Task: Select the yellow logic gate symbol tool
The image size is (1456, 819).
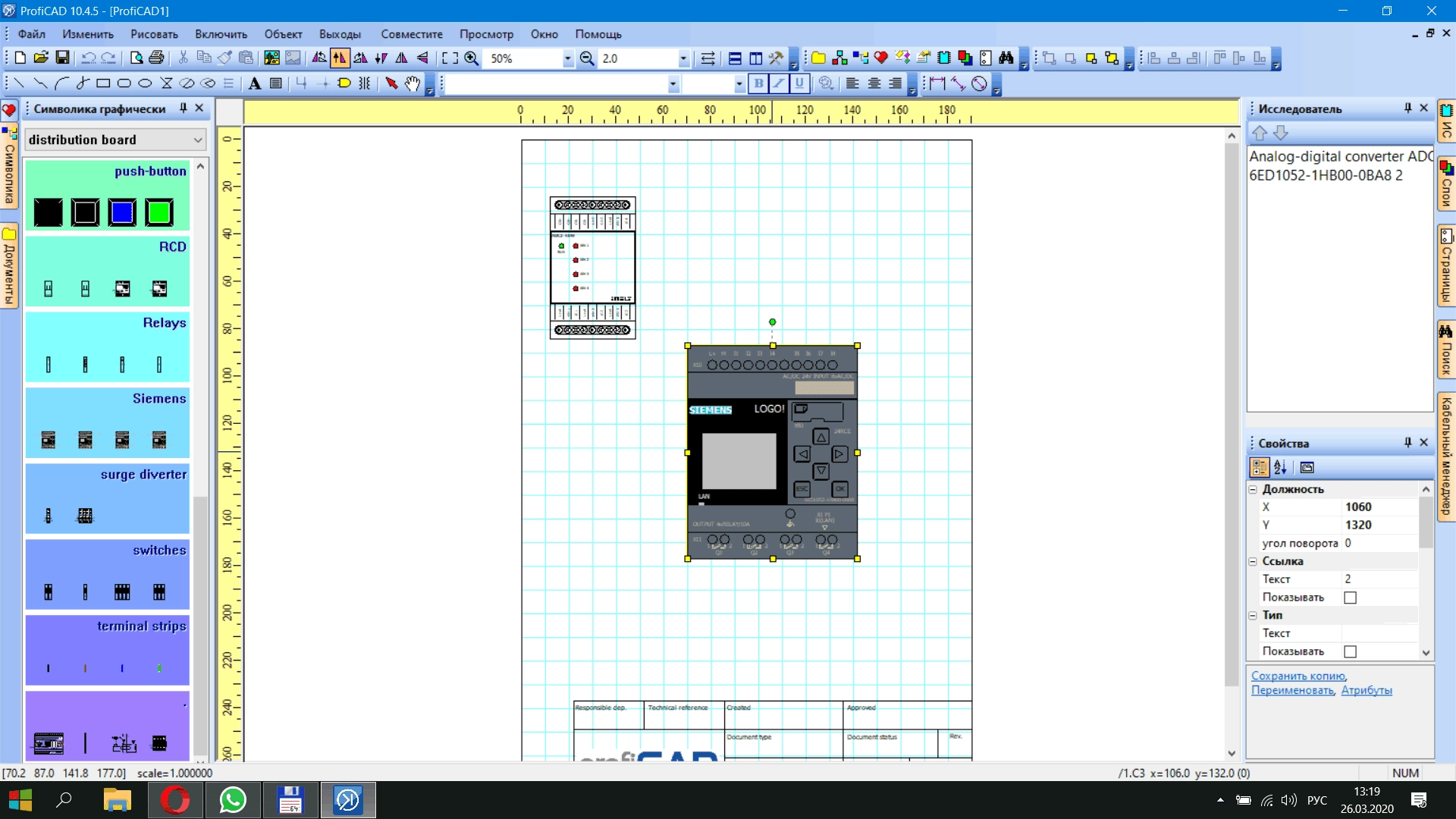Action: coord(344,83)
